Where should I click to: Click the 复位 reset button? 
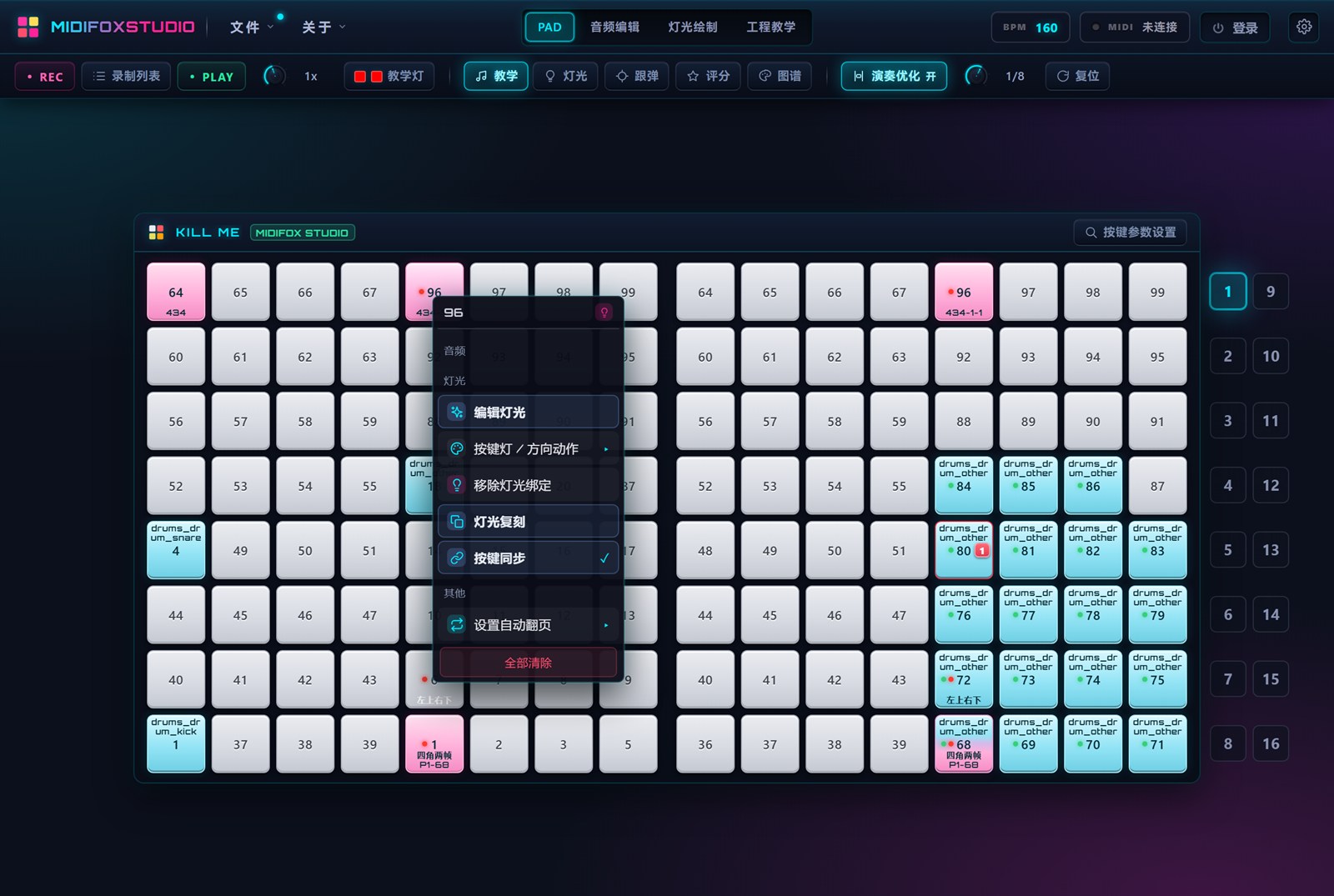(x=1078, y=76)
